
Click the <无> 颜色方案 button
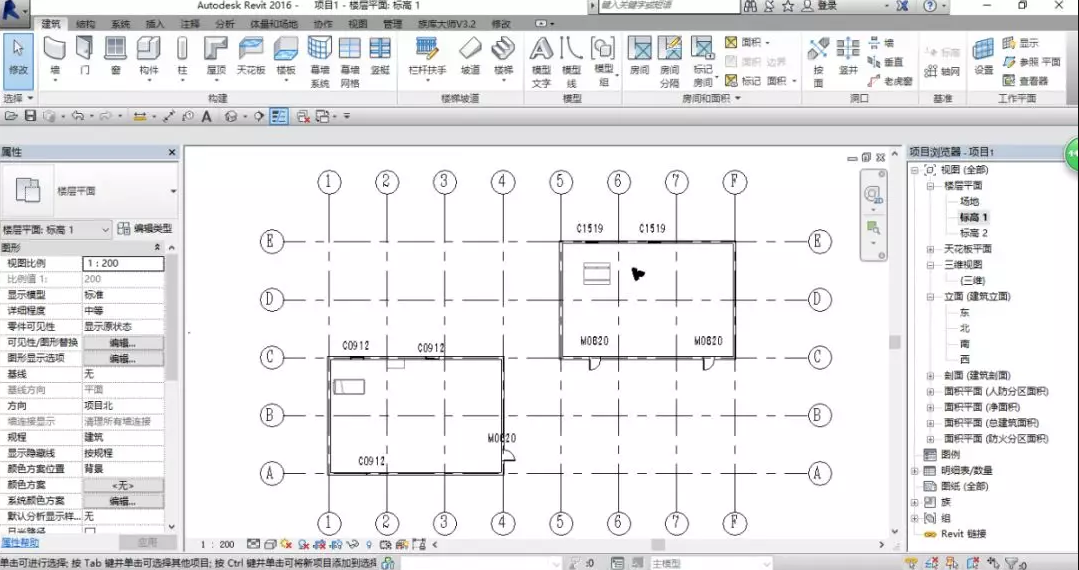[x=123, y=485]
